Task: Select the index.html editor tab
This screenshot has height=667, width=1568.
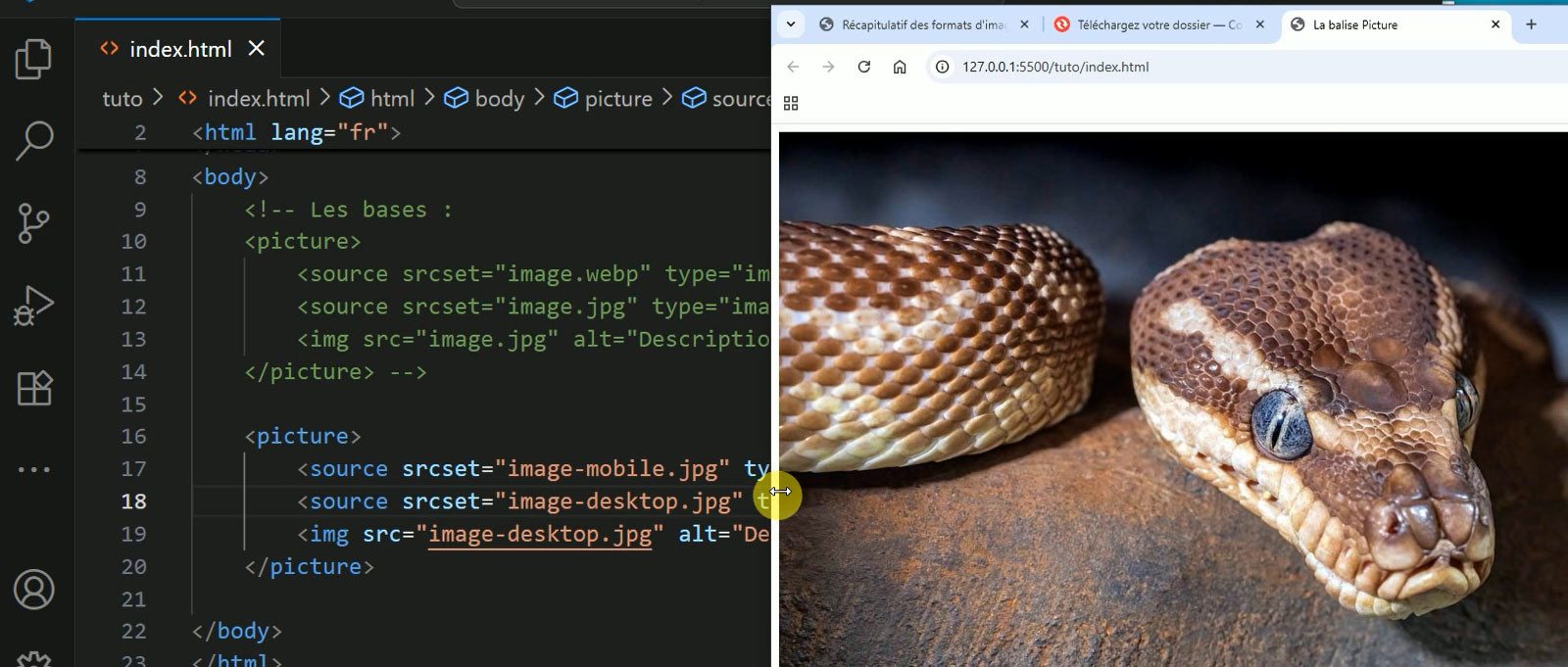Action: coord(177,48)
